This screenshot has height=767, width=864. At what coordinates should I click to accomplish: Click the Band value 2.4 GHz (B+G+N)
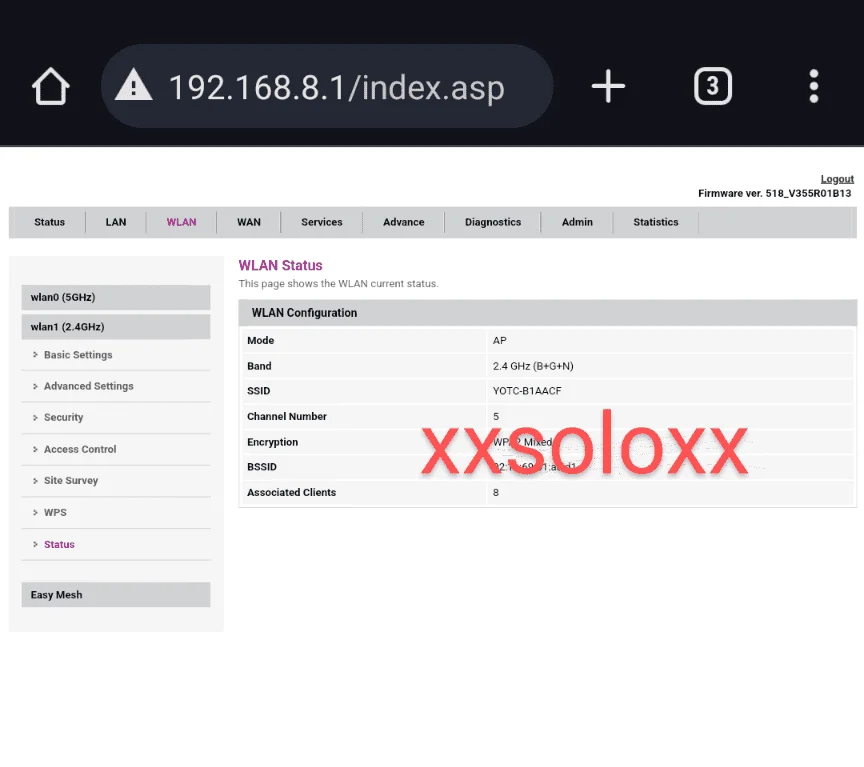tap(533, 366)
